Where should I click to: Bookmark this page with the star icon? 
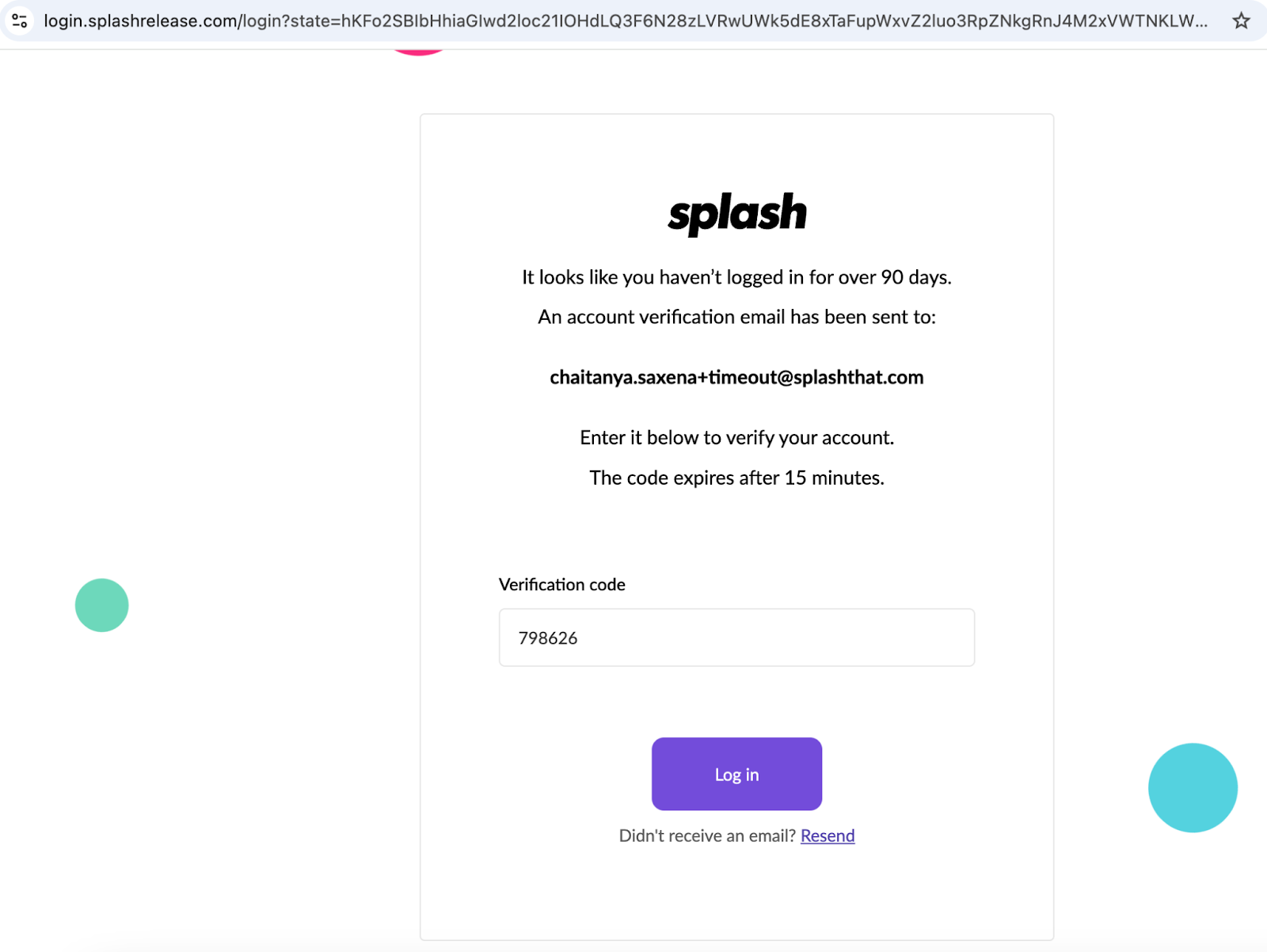click(x=1241, y=21)
